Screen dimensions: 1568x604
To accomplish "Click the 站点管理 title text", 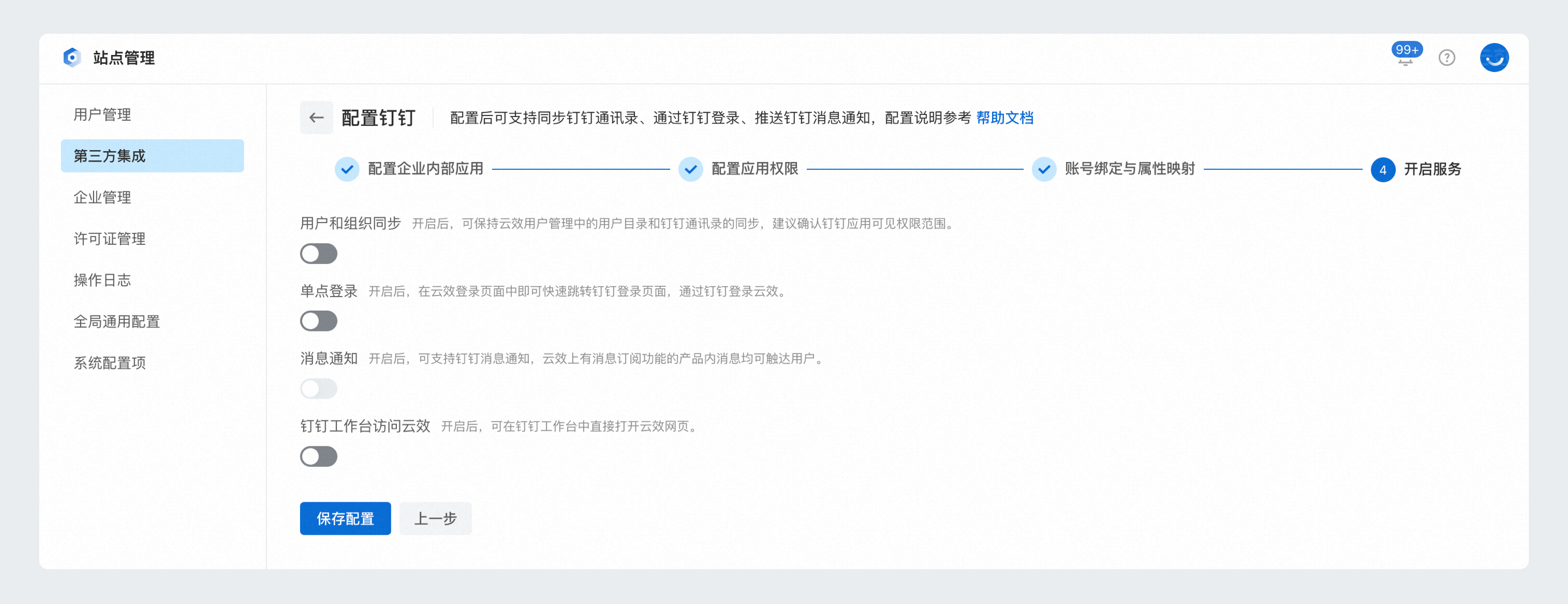I will click(x=124, y=58).
